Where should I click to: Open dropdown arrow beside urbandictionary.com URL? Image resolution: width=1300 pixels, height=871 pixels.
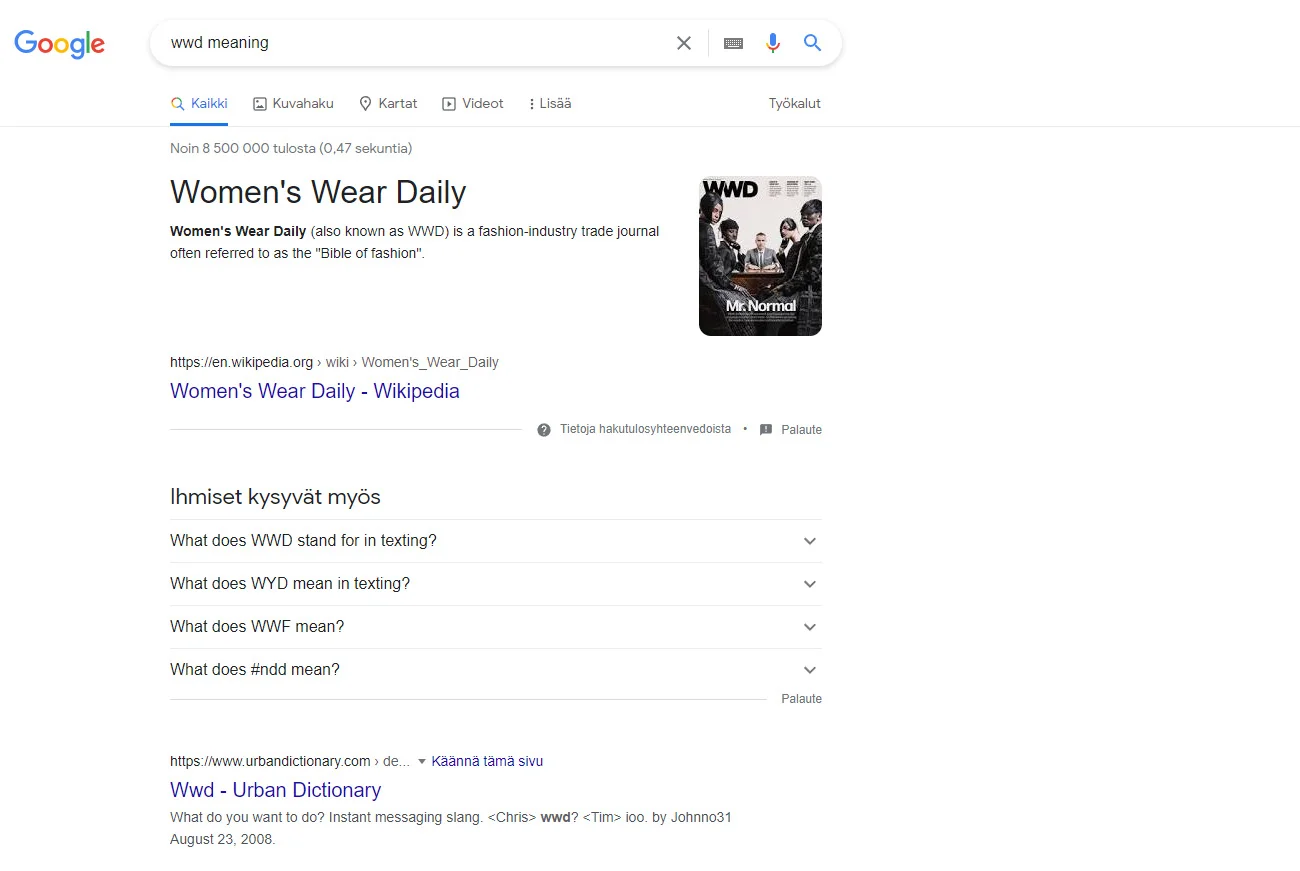(x=422, y=762)
